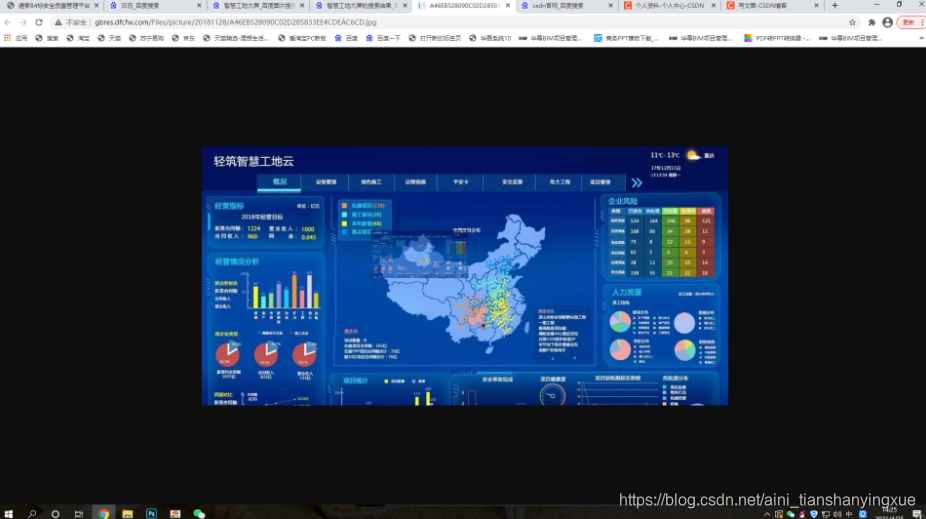This screenshot has width=926, height=519.
Task: Open Chrome's three-dot menu
Action: [x=922, y=22]
